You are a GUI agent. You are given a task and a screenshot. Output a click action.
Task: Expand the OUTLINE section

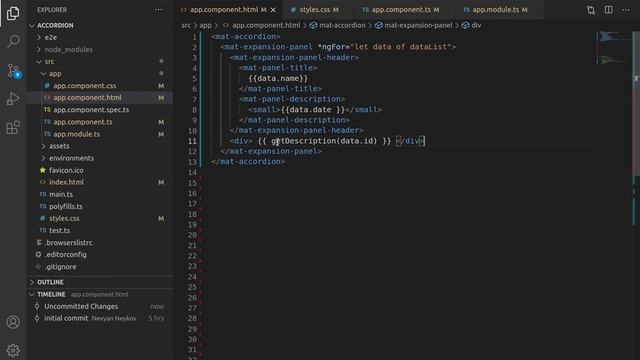50,282
